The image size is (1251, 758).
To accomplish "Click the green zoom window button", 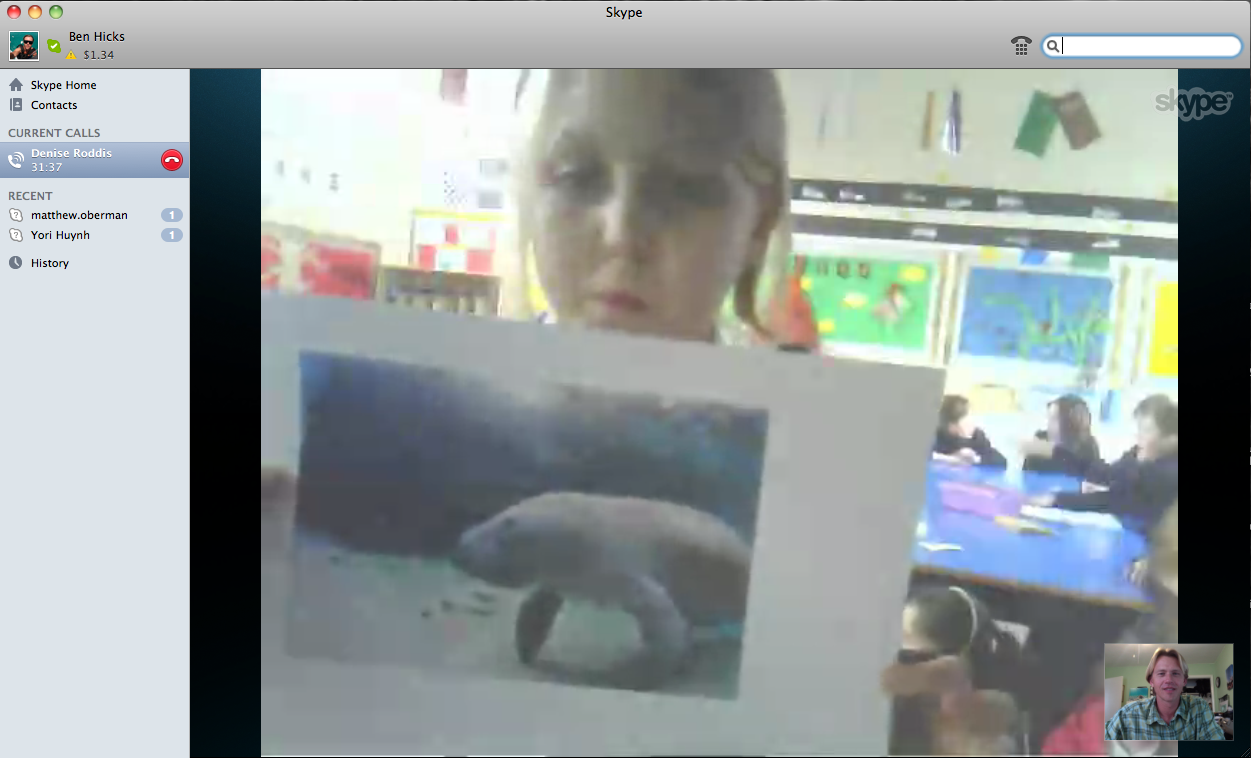I will pos(56,12).
